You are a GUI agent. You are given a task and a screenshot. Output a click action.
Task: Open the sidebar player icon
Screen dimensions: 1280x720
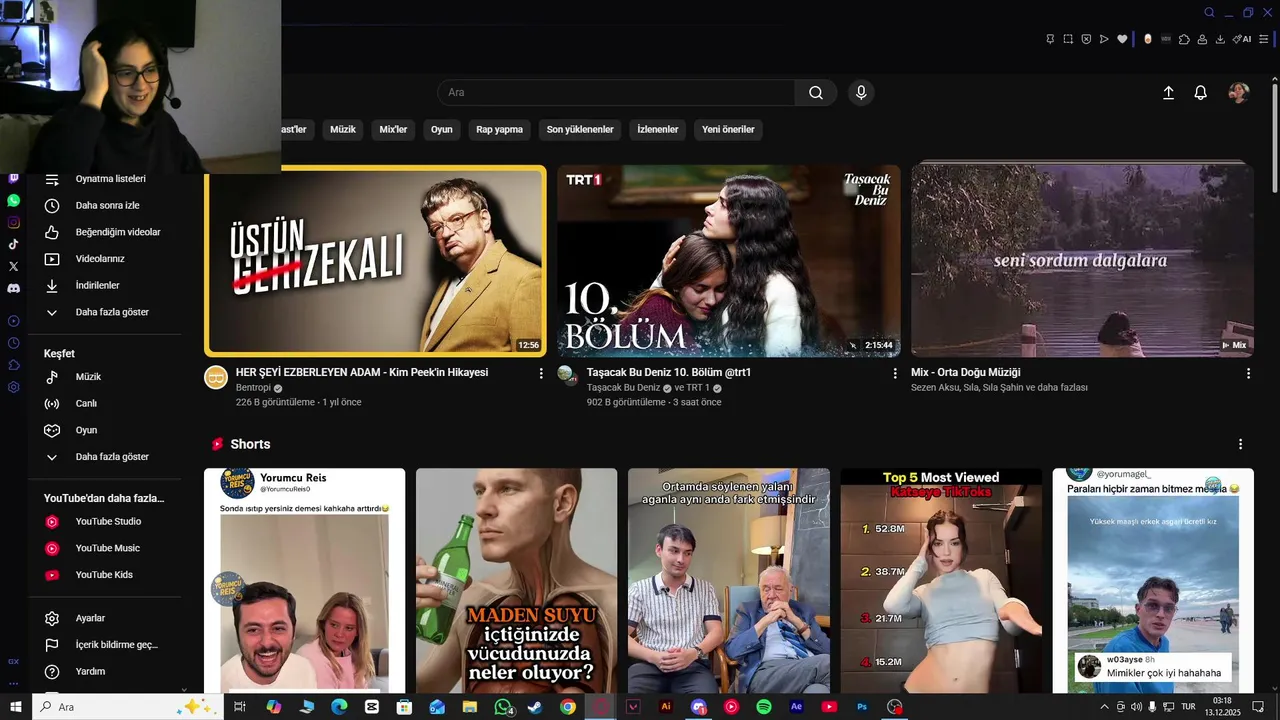(x=13, y=321)
